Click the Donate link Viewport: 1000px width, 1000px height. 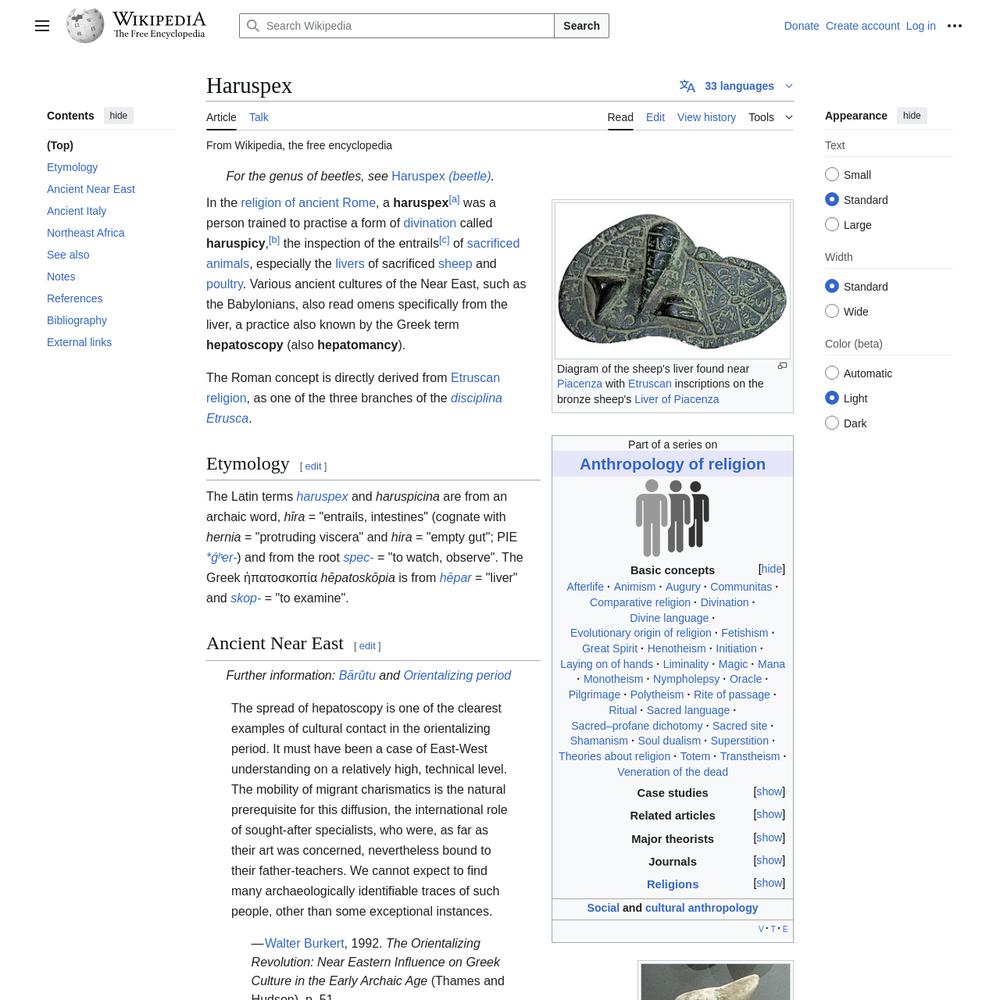point(801,26)
